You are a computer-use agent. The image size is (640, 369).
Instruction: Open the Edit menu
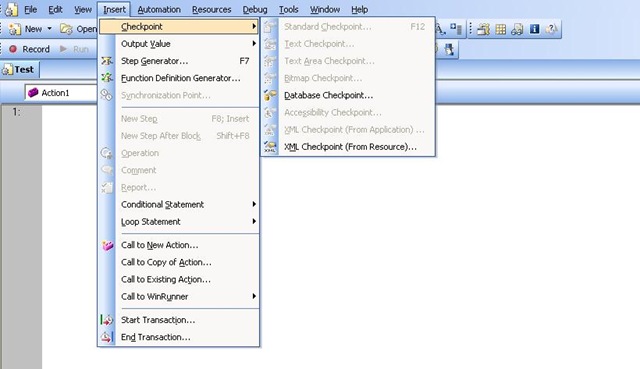(55, 9)
